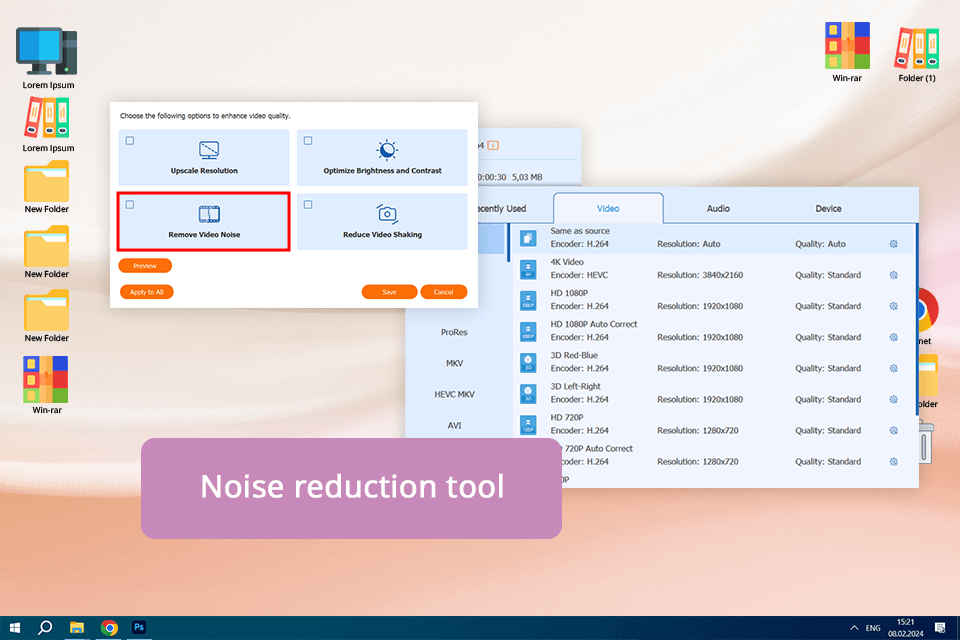
Task: Toggle the Reduce Video Shaking checkbox
Action: (308, 205)
